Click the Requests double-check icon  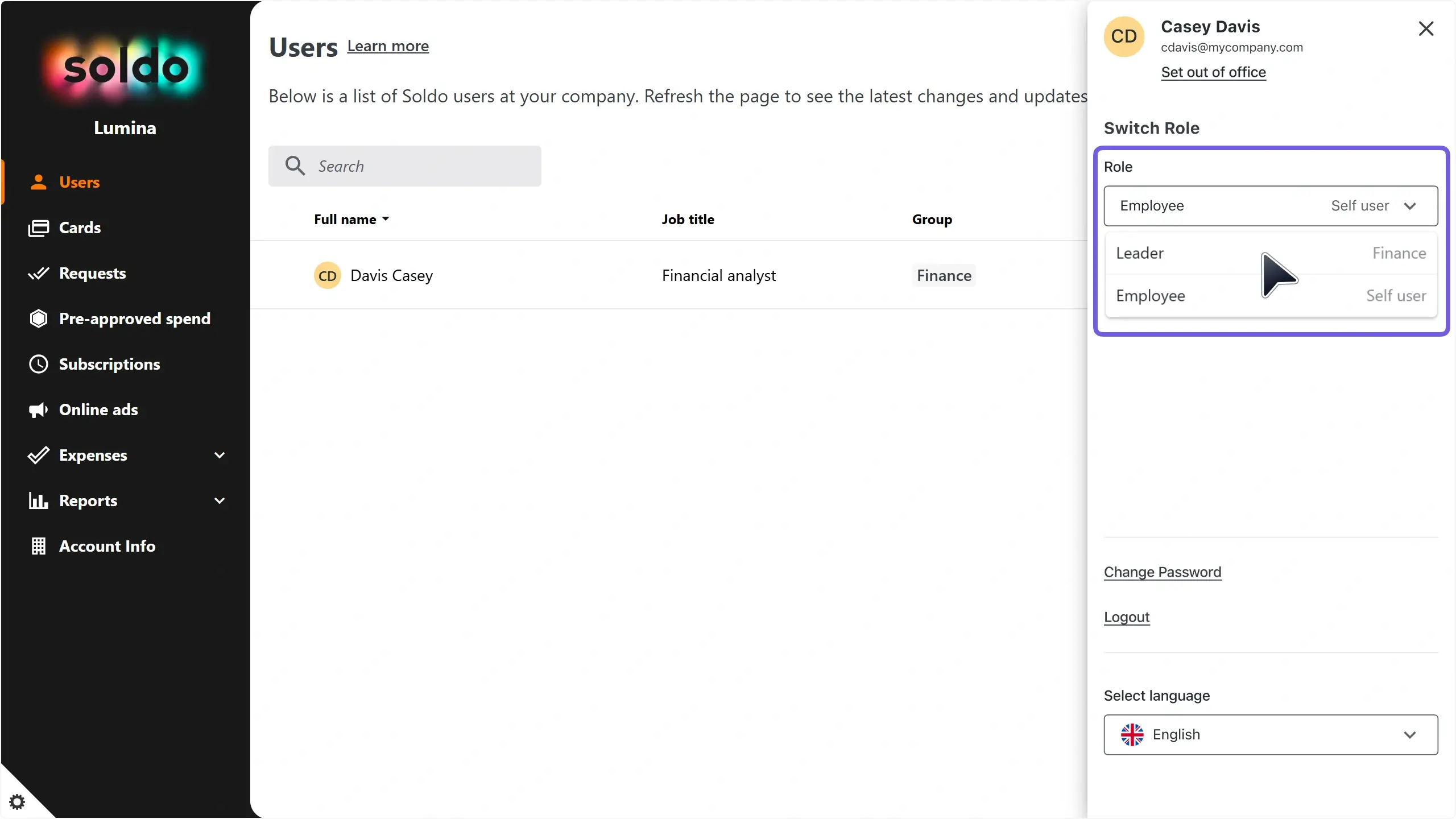(38, 274)
